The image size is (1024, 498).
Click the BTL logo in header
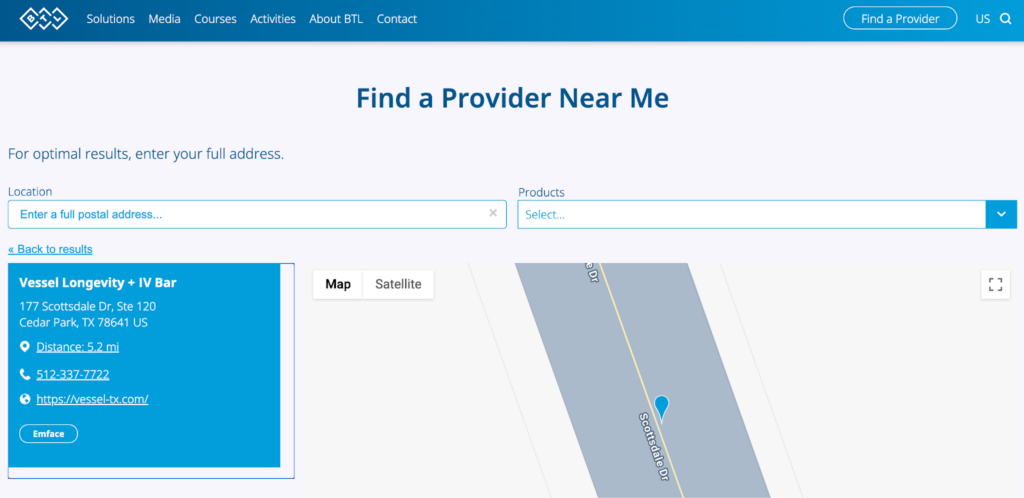click(x=43, y=19)
